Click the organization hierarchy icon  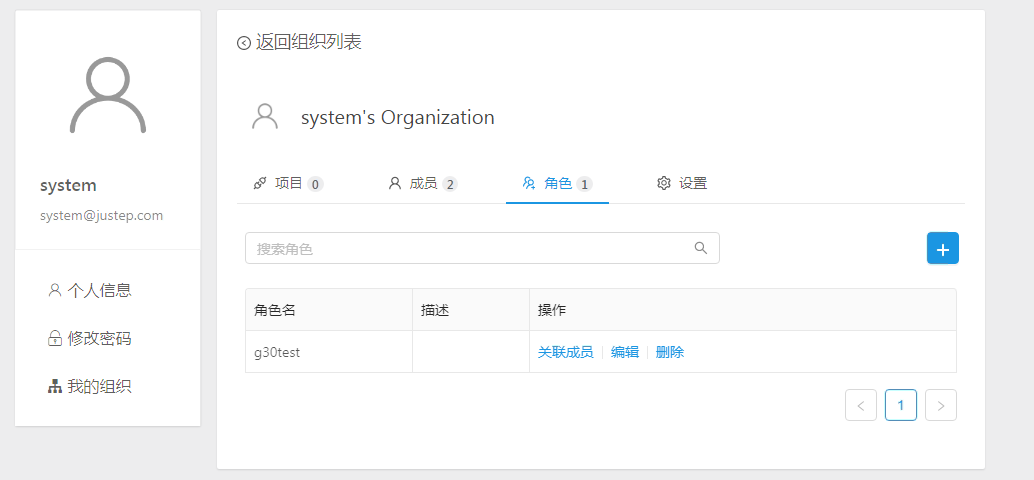coord(55,387)
